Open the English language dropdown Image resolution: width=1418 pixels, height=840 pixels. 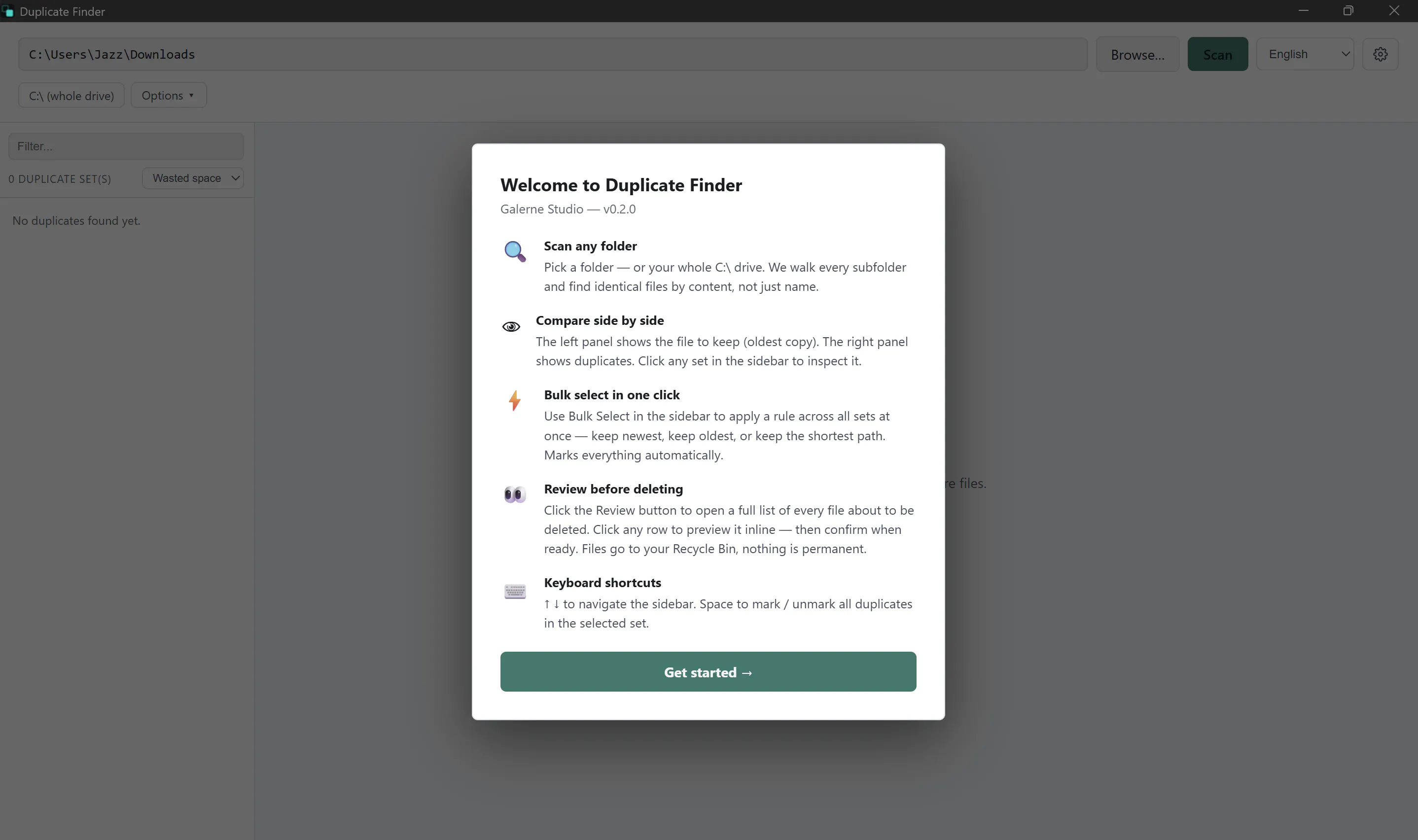(x=1306, y=54)
